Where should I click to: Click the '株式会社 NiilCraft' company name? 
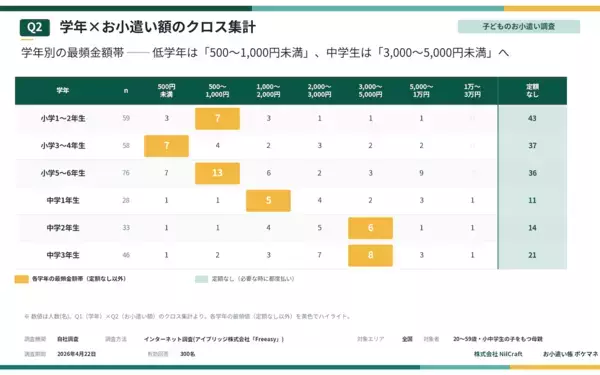click(x=498, y=354)
